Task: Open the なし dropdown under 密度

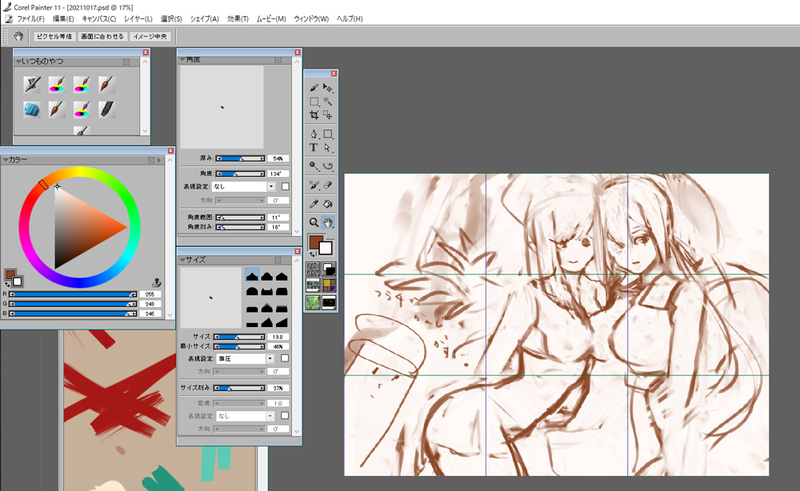Action: coord(245,415)
